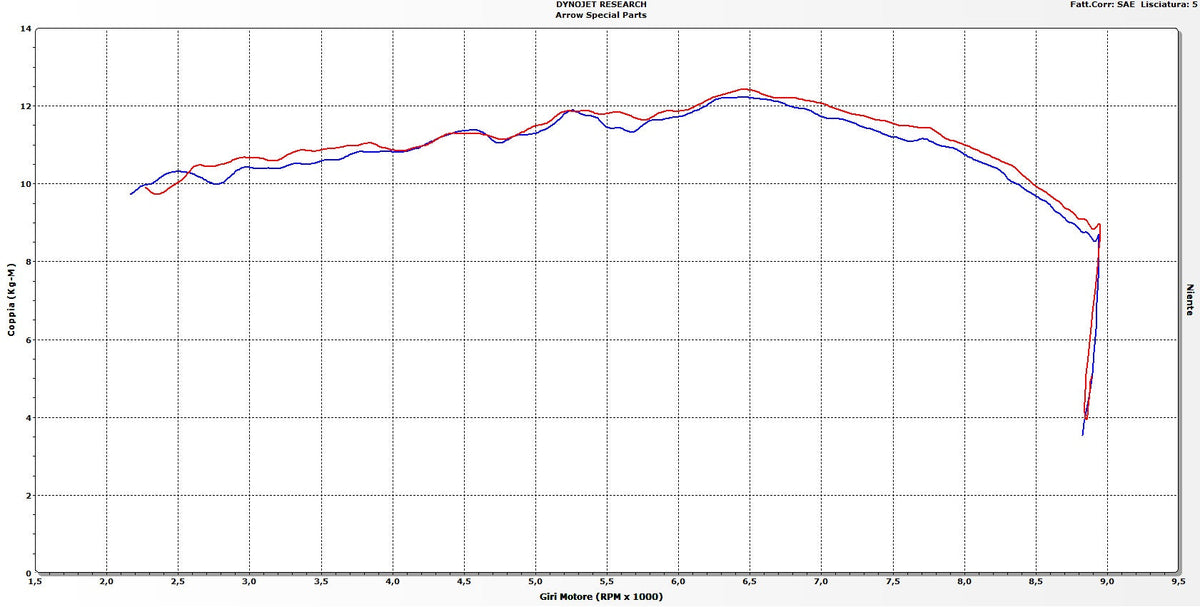Click the 3,0 tick label on RPM axis

tap(250, 581)
